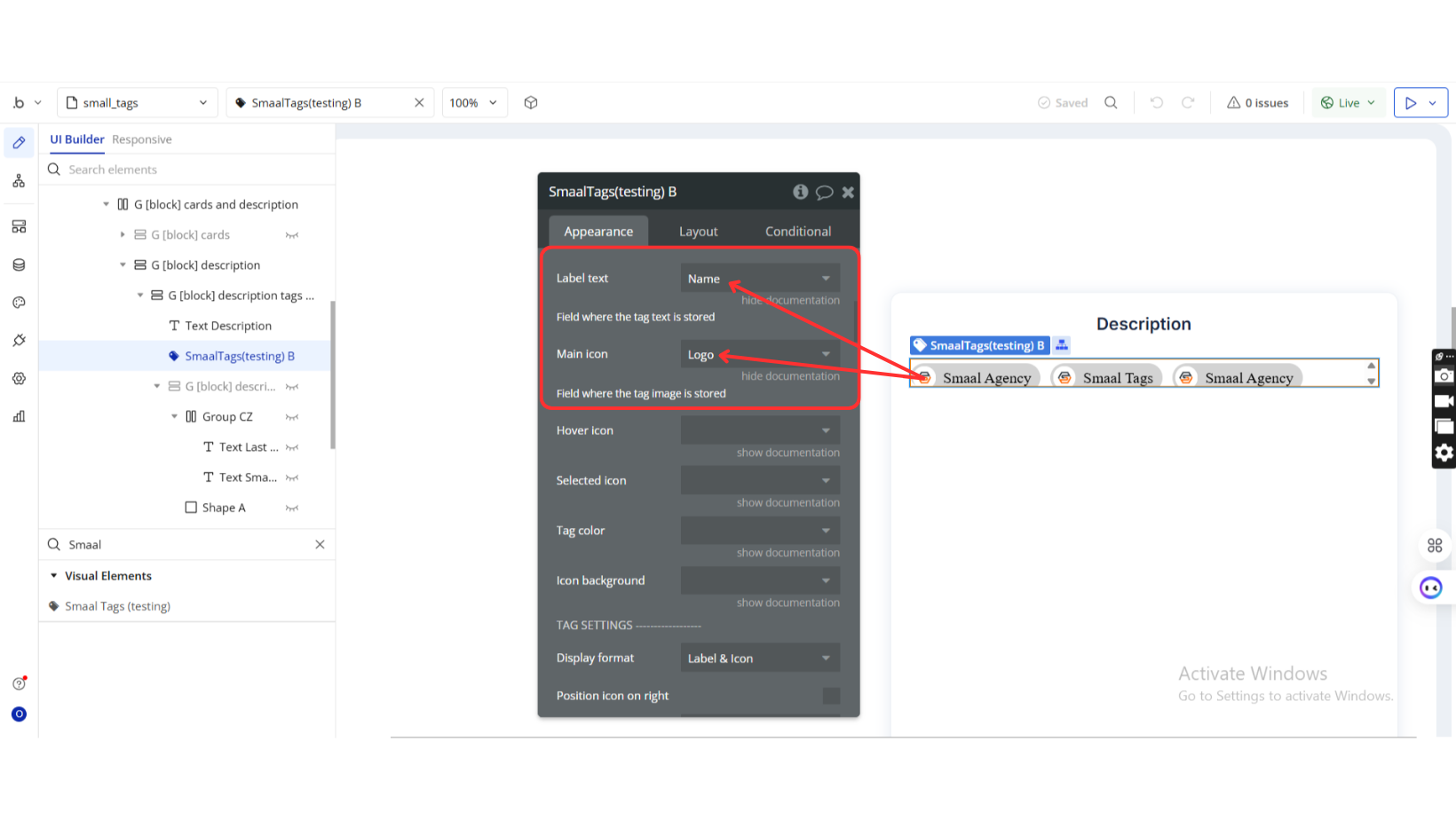Open the Label text dropdown showing Name
The image size is (1456, 820).
coord(760,279)
